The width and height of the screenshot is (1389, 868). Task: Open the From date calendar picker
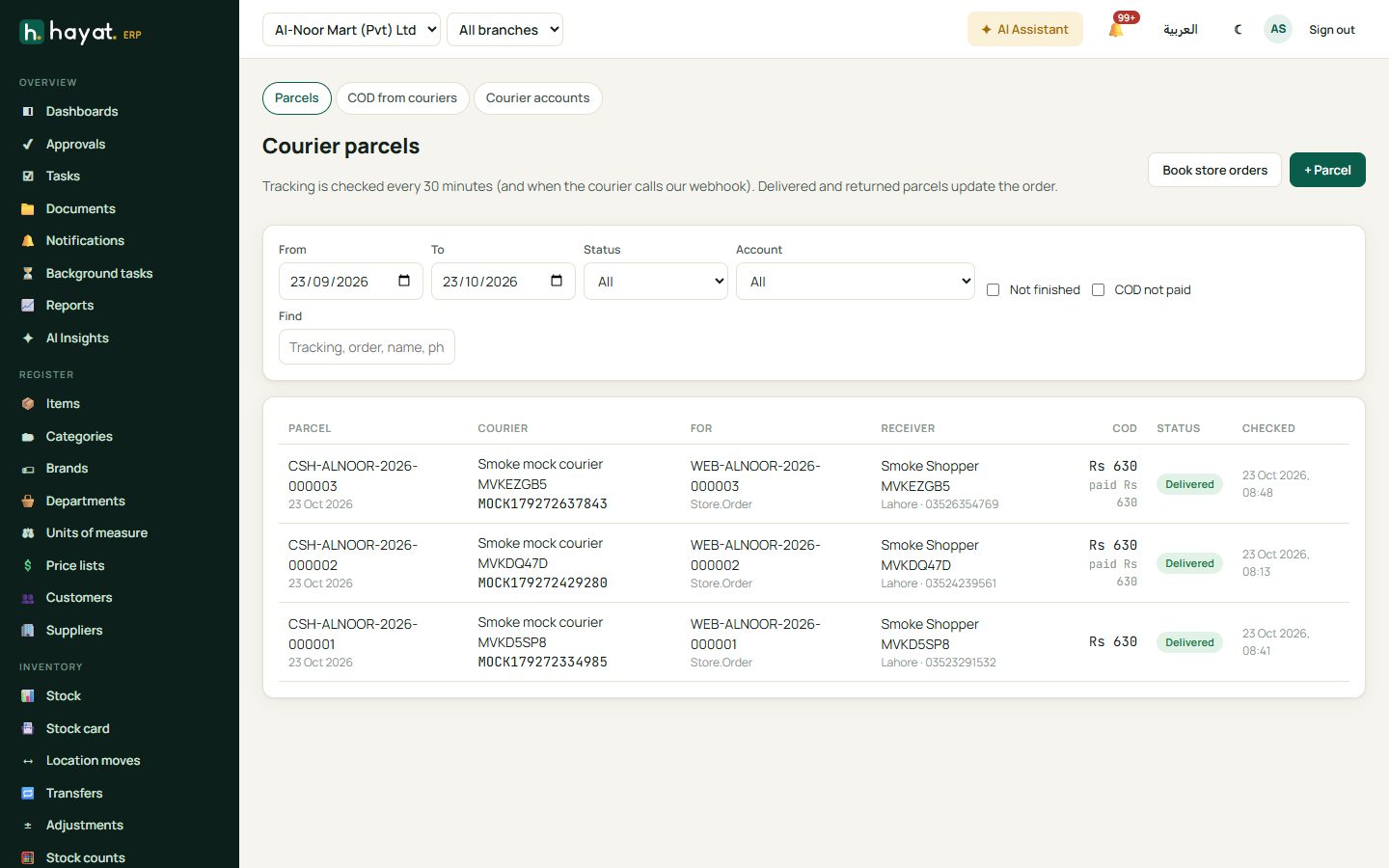[x=404, y=282]
